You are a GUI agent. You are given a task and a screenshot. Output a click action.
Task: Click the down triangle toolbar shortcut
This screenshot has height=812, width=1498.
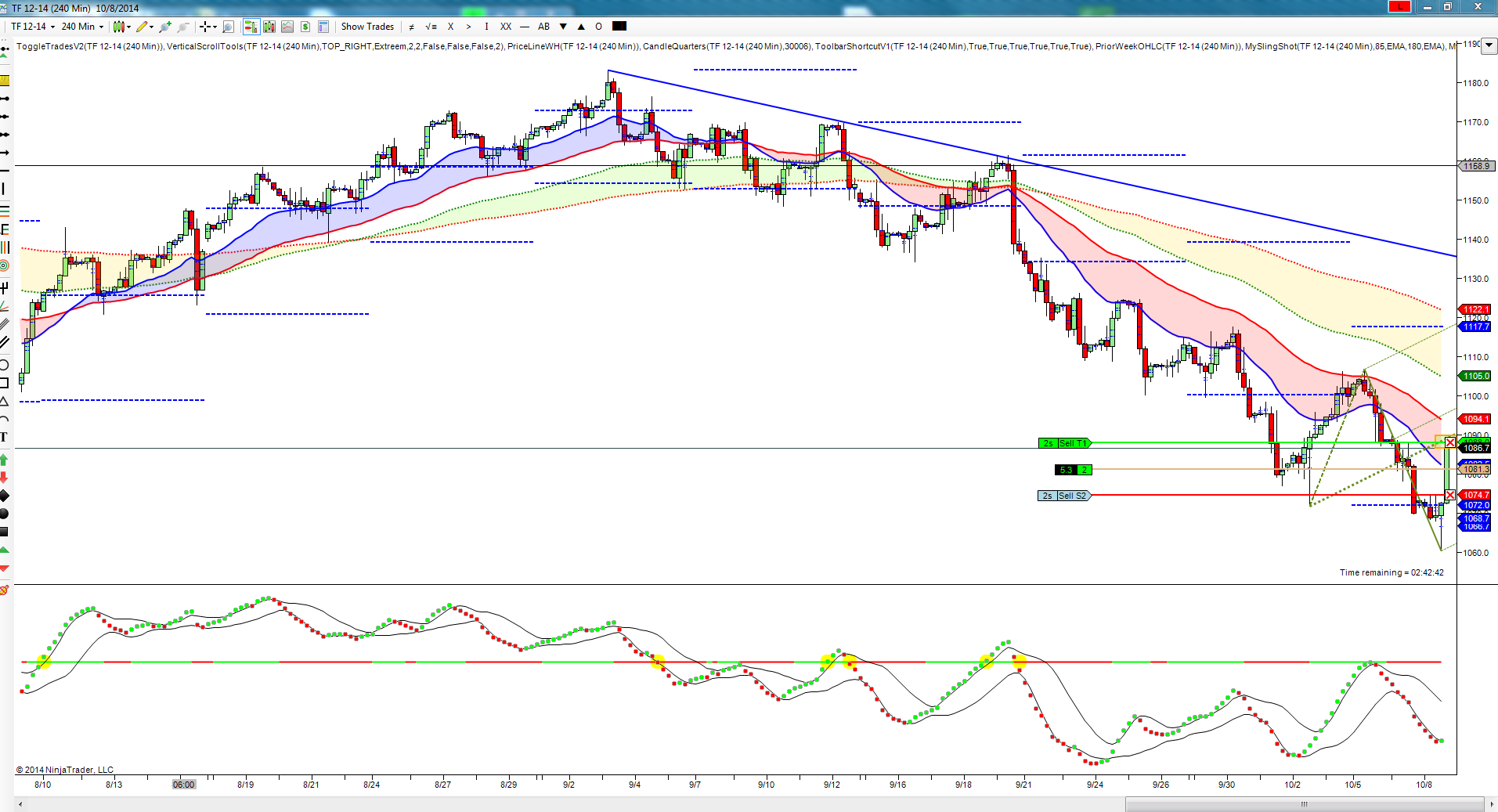[x=563, y=27]
